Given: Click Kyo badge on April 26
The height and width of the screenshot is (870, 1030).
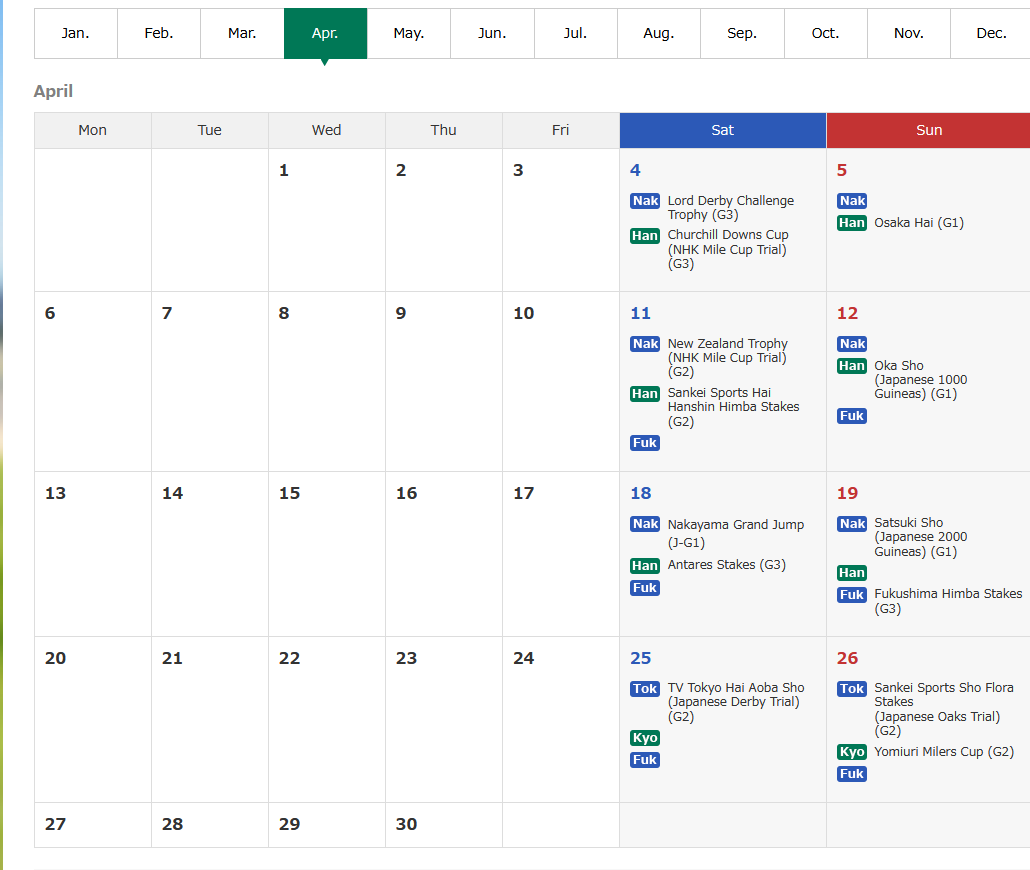Looking at the screenshot, I should click(x=852, y=752).
